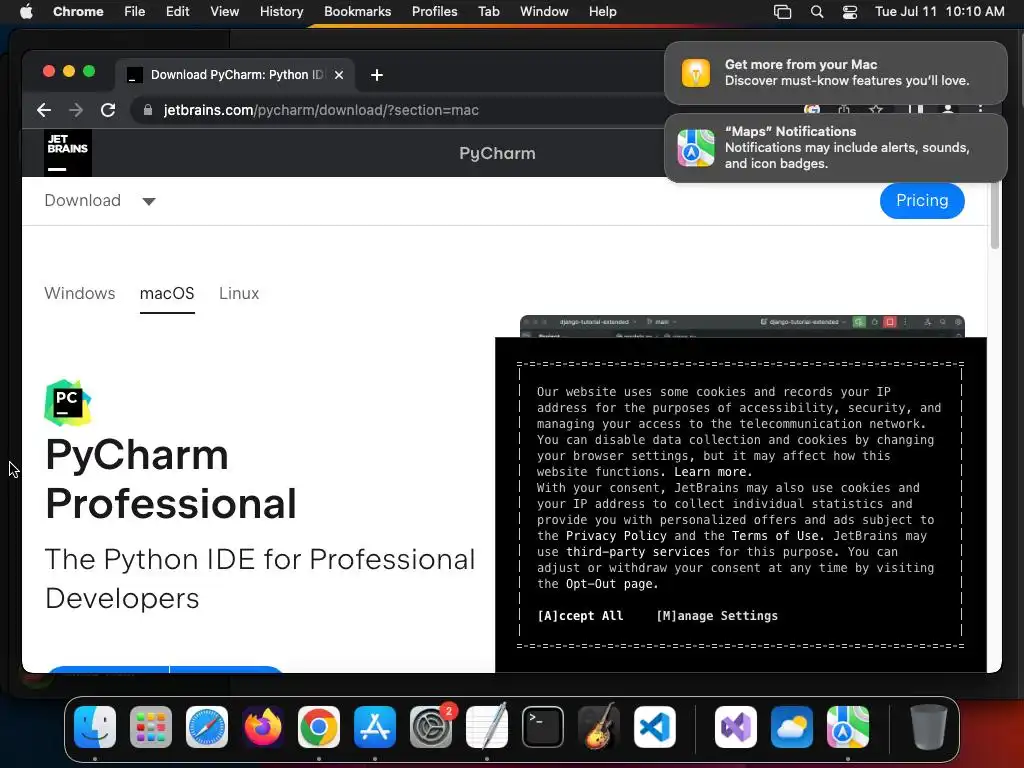Screen dimensions: 1024x768
Task: Open the Terms of Use link
Action: [775, 536]
